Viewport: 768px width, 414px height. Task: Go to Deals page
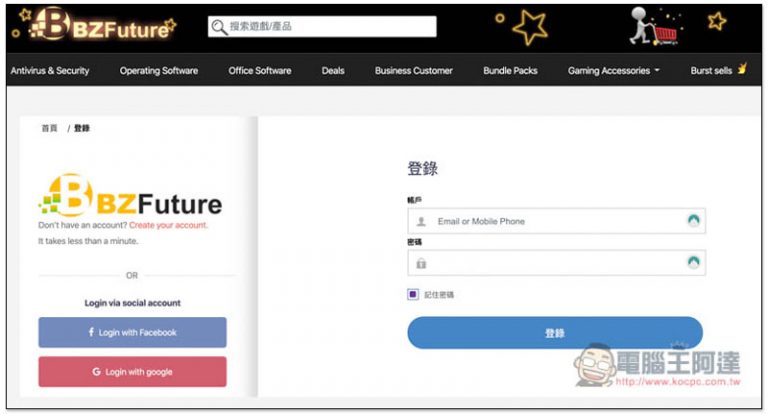(333, 71)
